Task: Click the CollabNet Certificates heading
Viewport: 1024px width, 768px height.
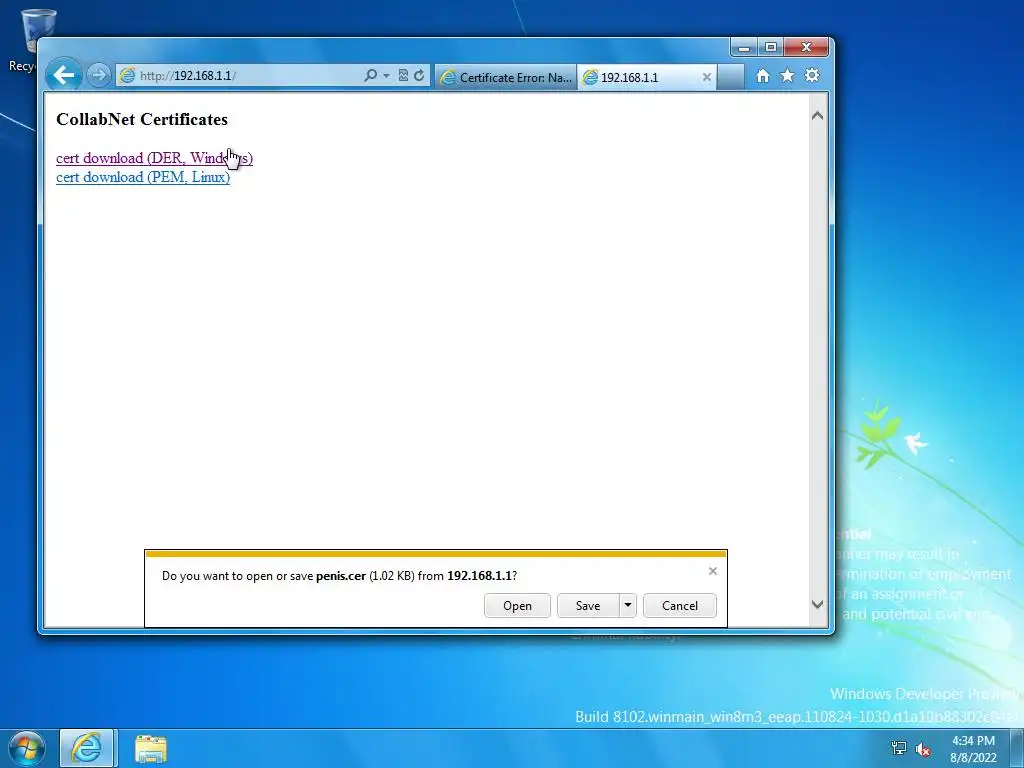Action: coord(142,120)
